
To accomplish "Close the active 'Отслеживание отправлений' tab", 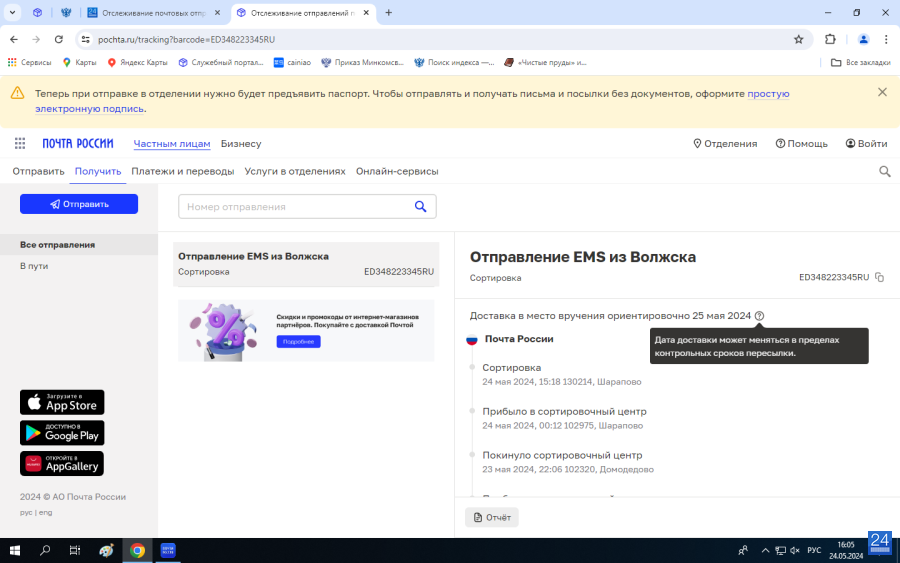I will [x=366, y=13].
